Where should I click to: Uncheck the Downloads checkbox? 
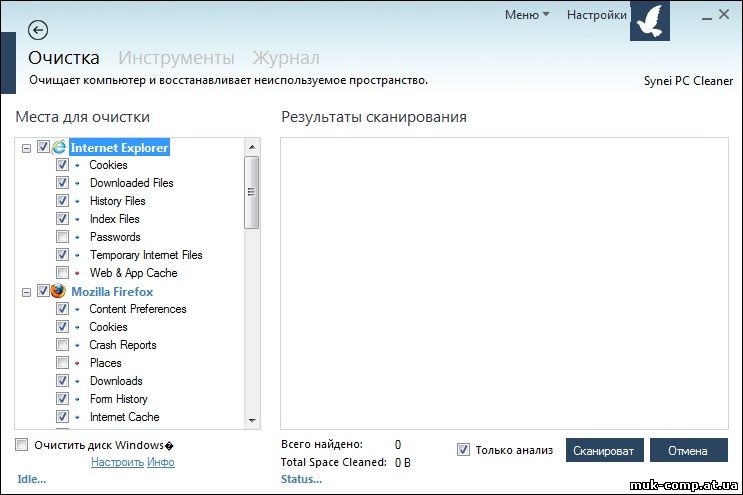(62, 380)
